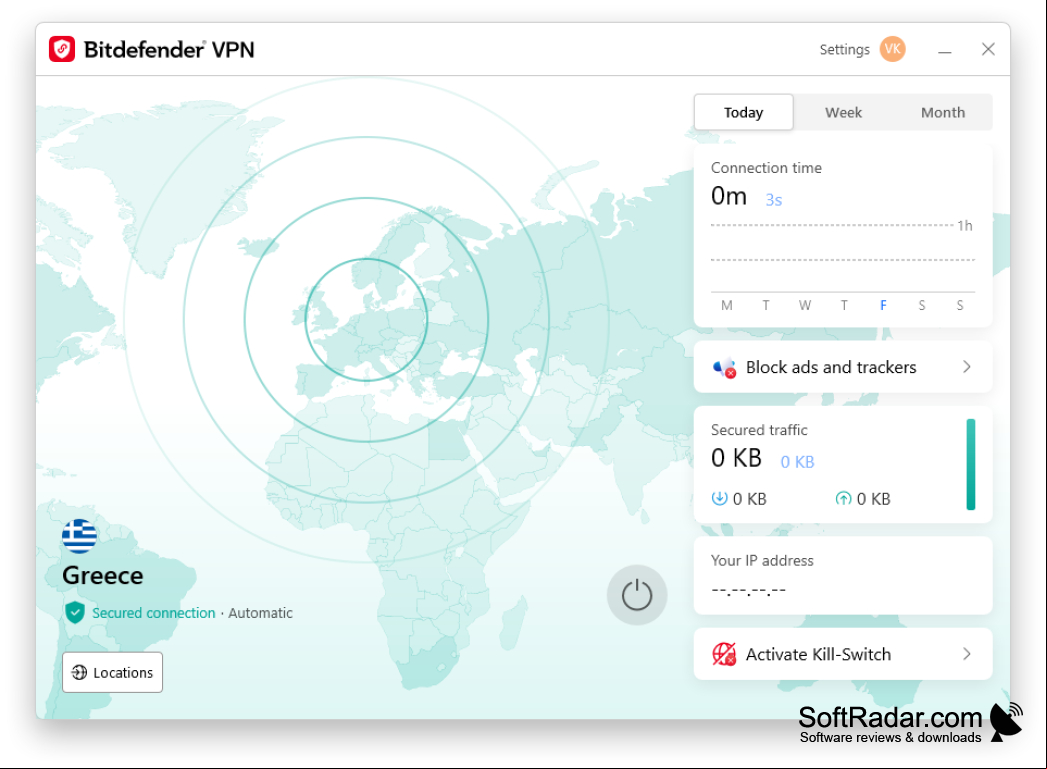
Task: Click the Connection time heading
Action: click(x=766, y=168)
